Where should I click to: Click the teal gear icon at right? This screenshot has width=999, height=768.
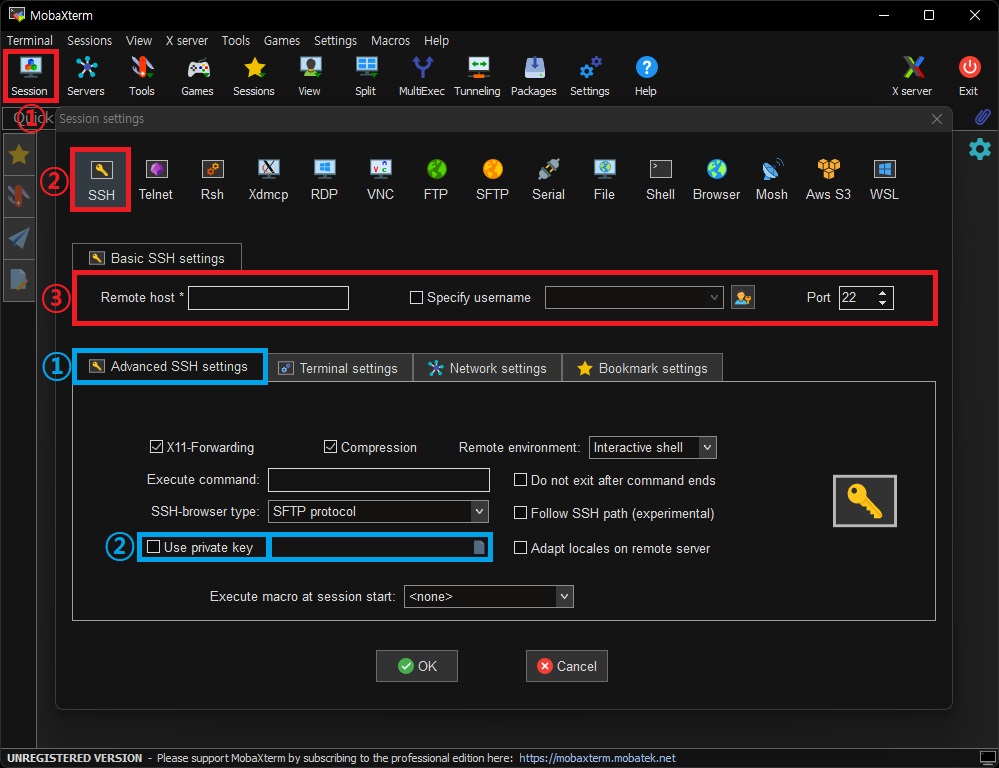(980, 149)
